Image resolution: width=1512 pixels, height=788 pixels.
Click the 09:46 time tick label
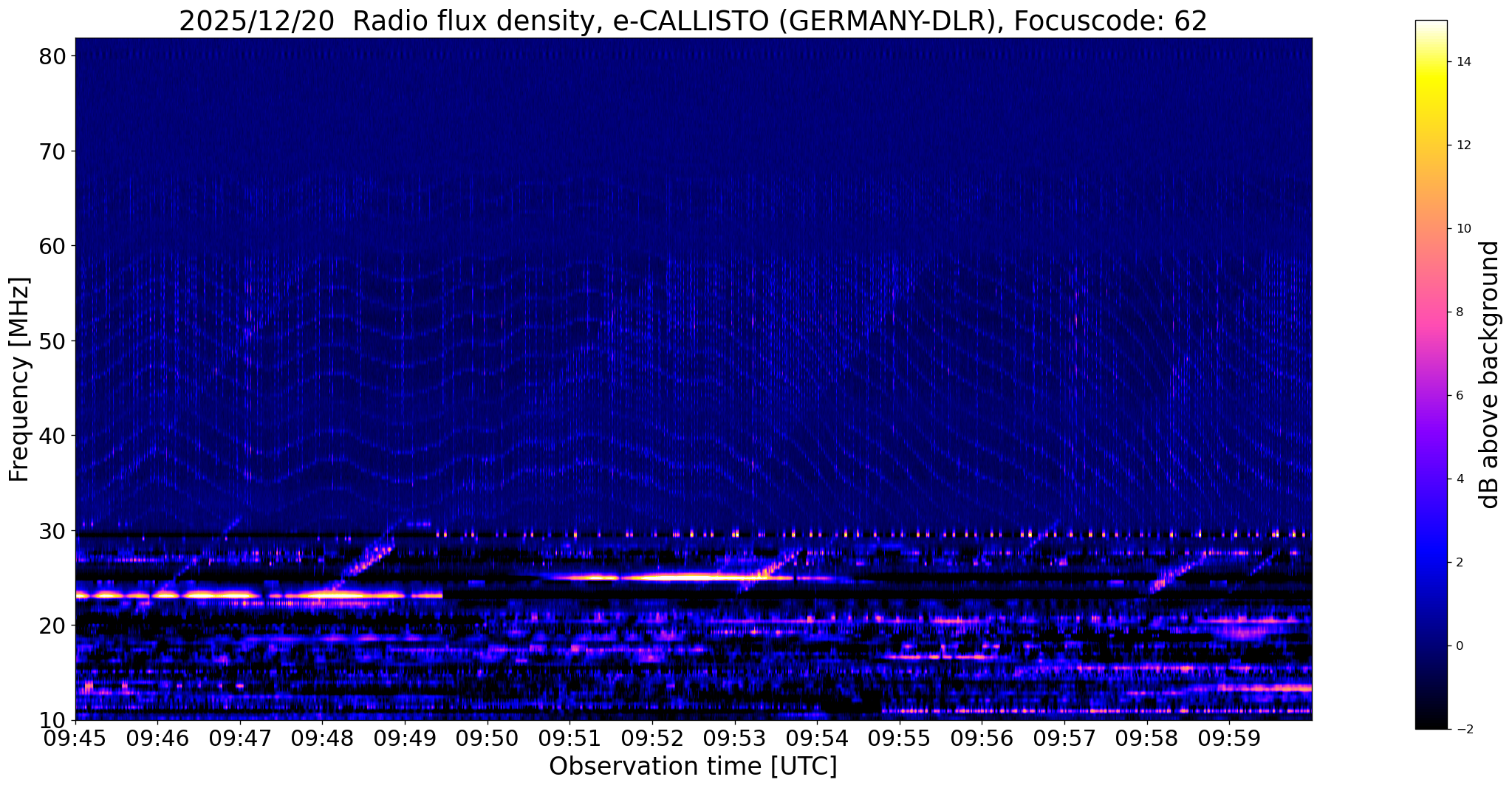pos(157,739)
